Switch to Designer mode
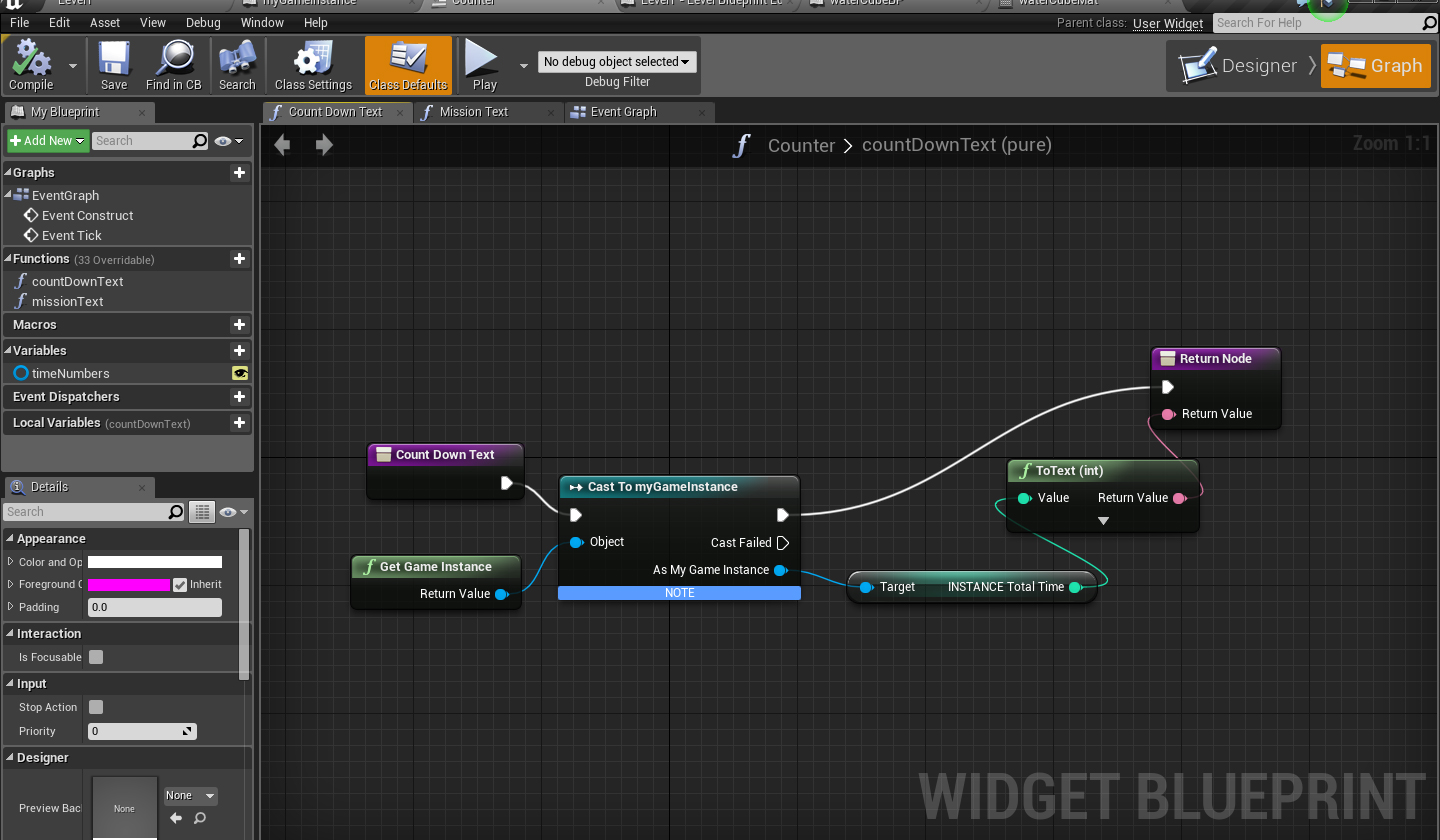The height and width of the screenshot is (840, 1440). tap(1239, 66)
